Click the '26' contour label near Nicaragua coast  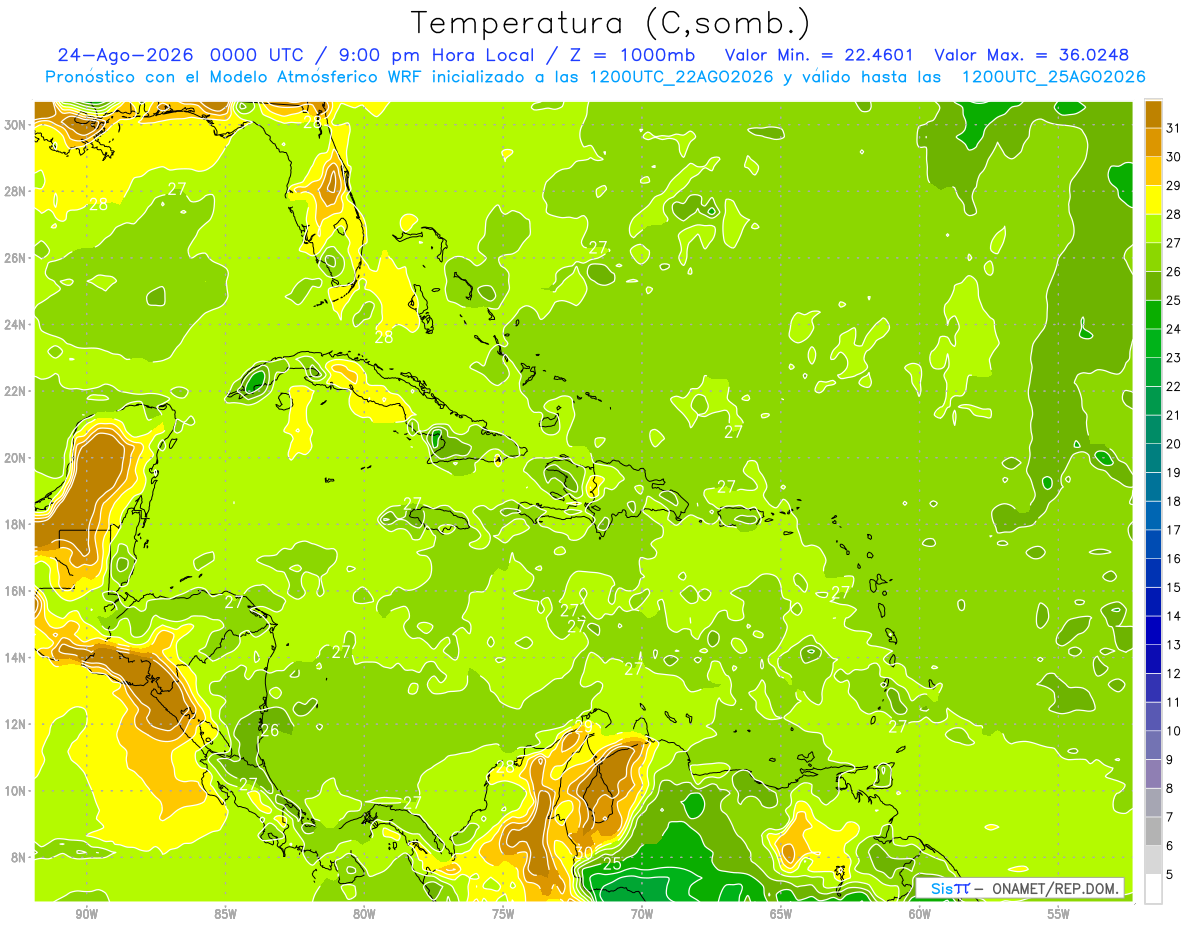(x=269, y=730)
